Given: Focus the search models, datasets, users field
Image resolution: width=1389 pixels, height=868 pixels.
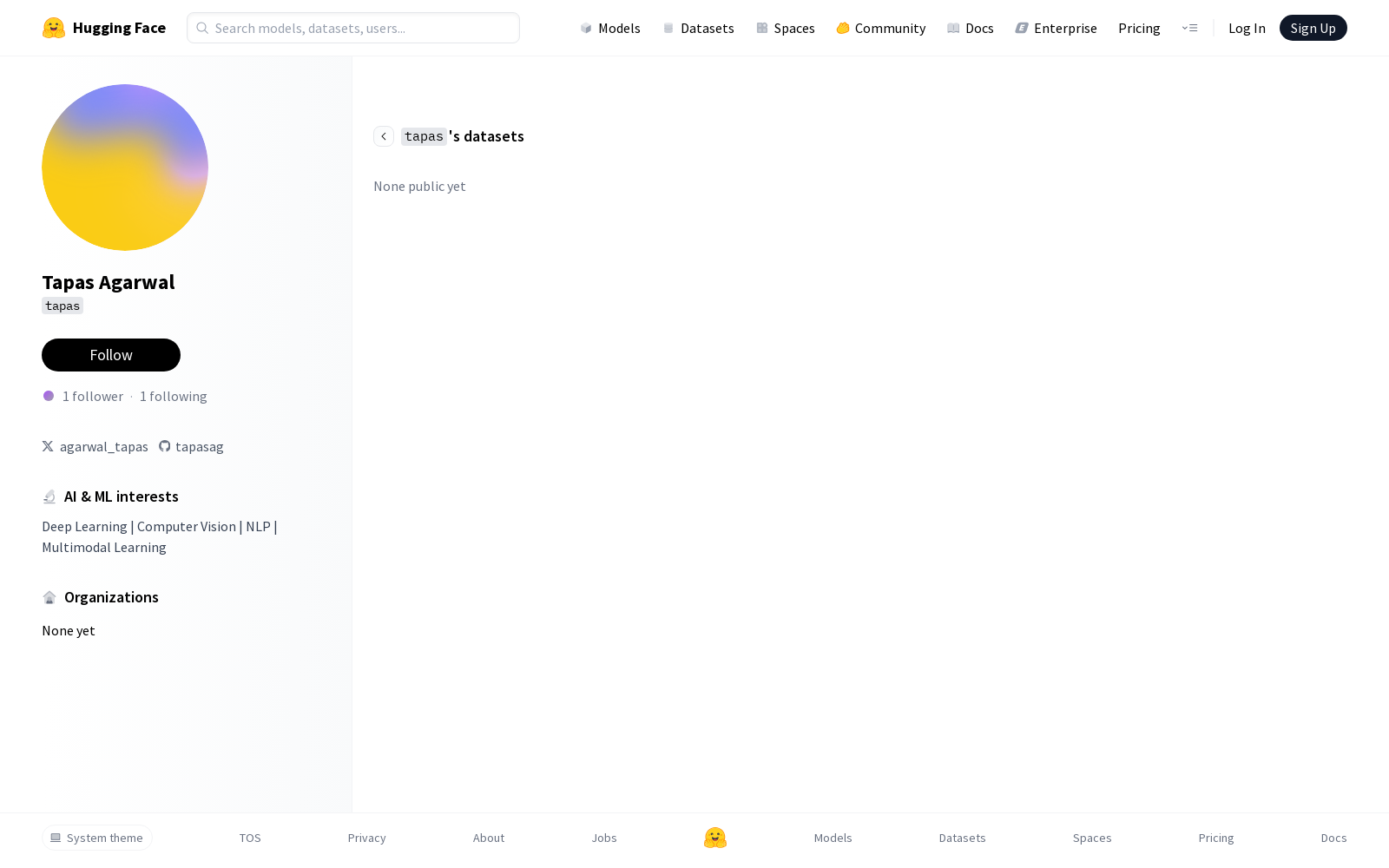Looking at the screenshot, I should click(x=353, y=28).
